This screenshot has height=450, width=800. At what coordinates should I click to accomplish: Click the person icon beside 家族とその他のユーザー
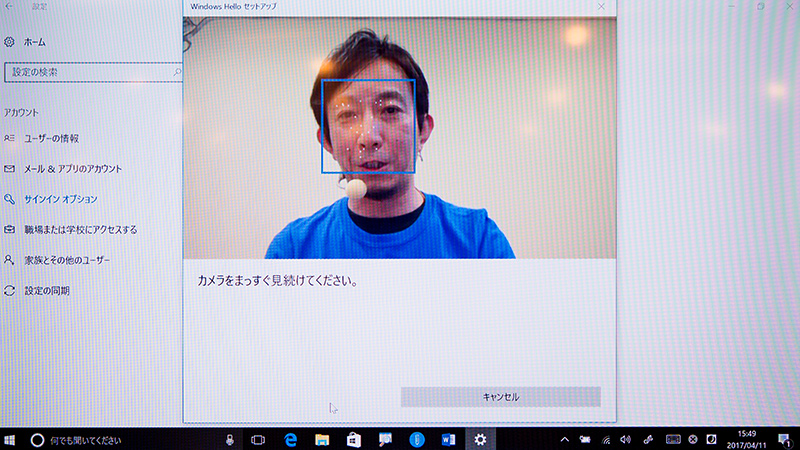(x=9, y=260)
